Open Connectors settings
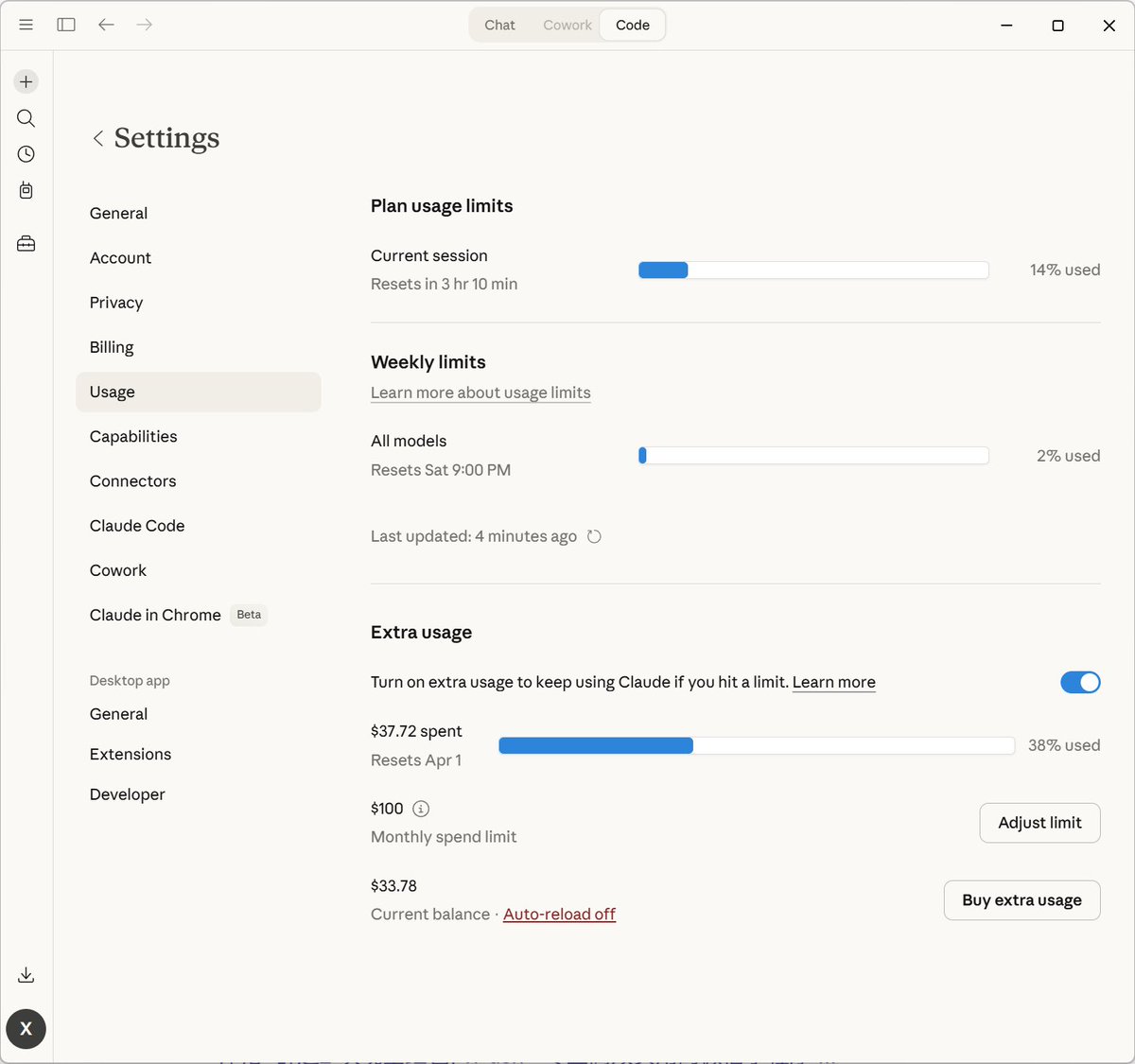 click(199, 480)
